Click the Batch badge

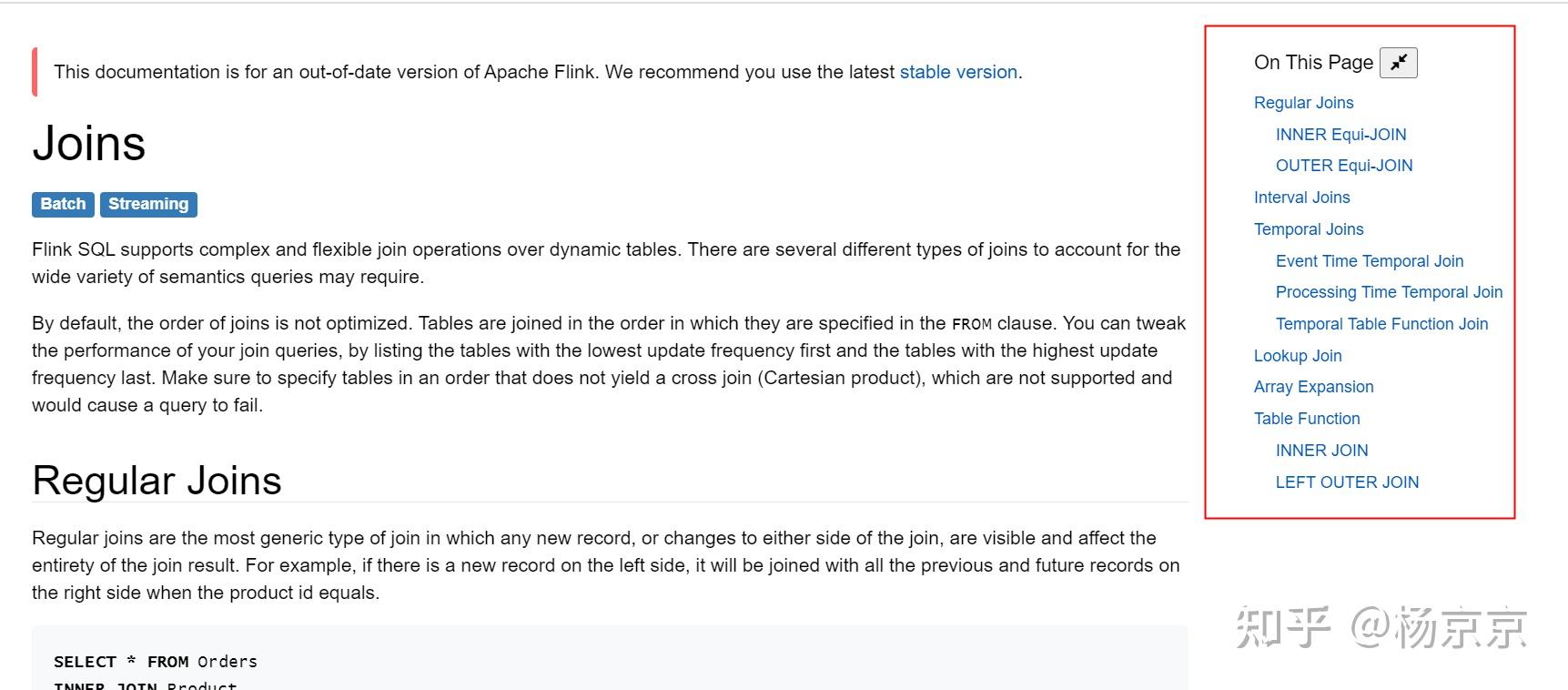(x=63, y=204)
